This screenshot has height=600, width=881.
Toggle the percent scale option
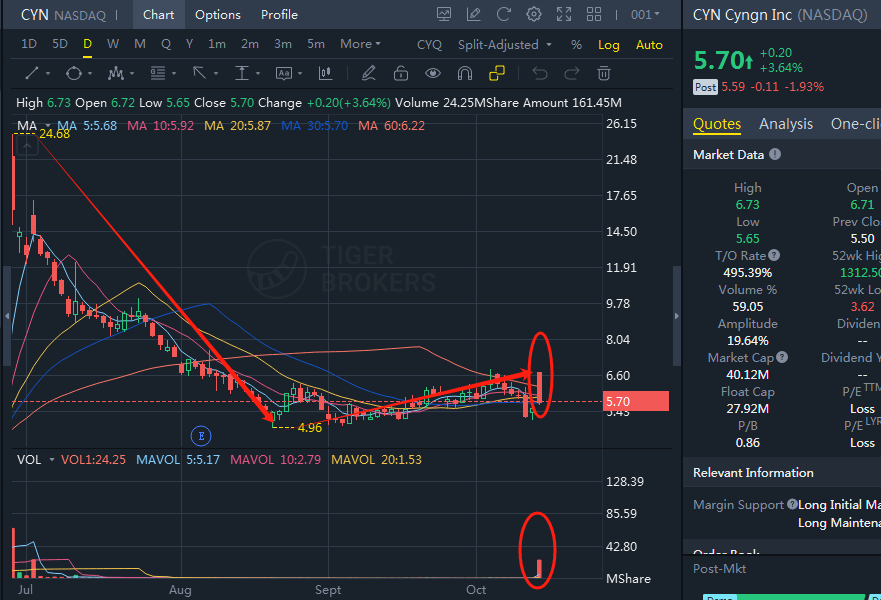(576, 45)
